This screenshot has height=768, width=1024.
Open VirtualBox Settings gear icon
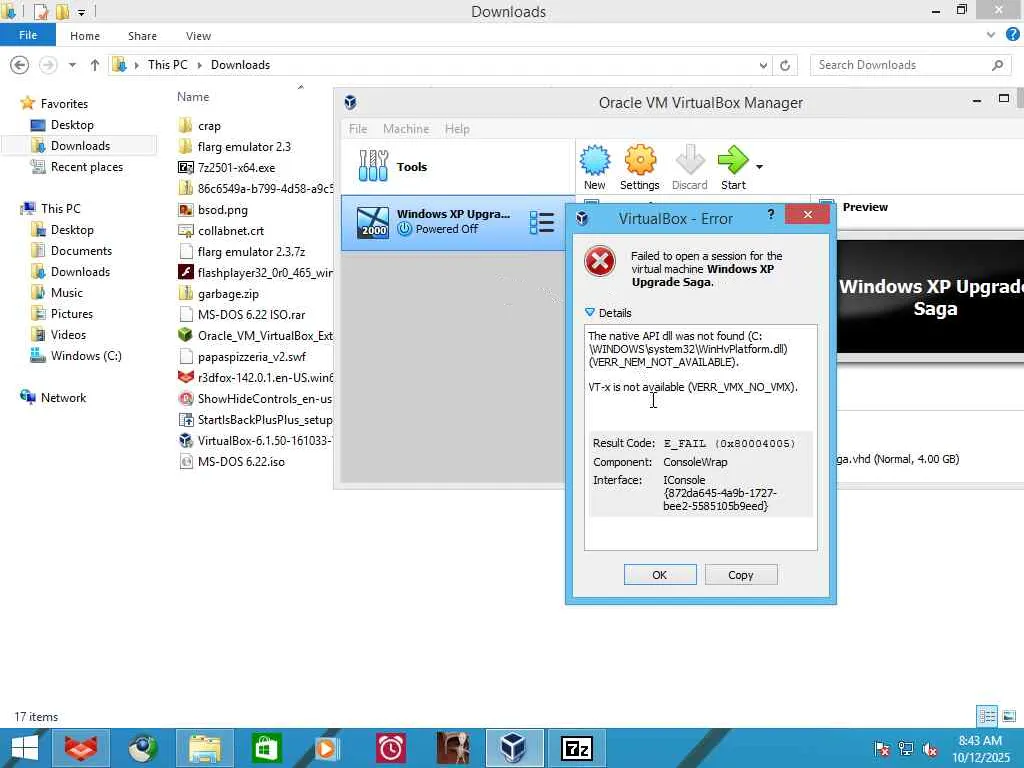tap(639, 167)
